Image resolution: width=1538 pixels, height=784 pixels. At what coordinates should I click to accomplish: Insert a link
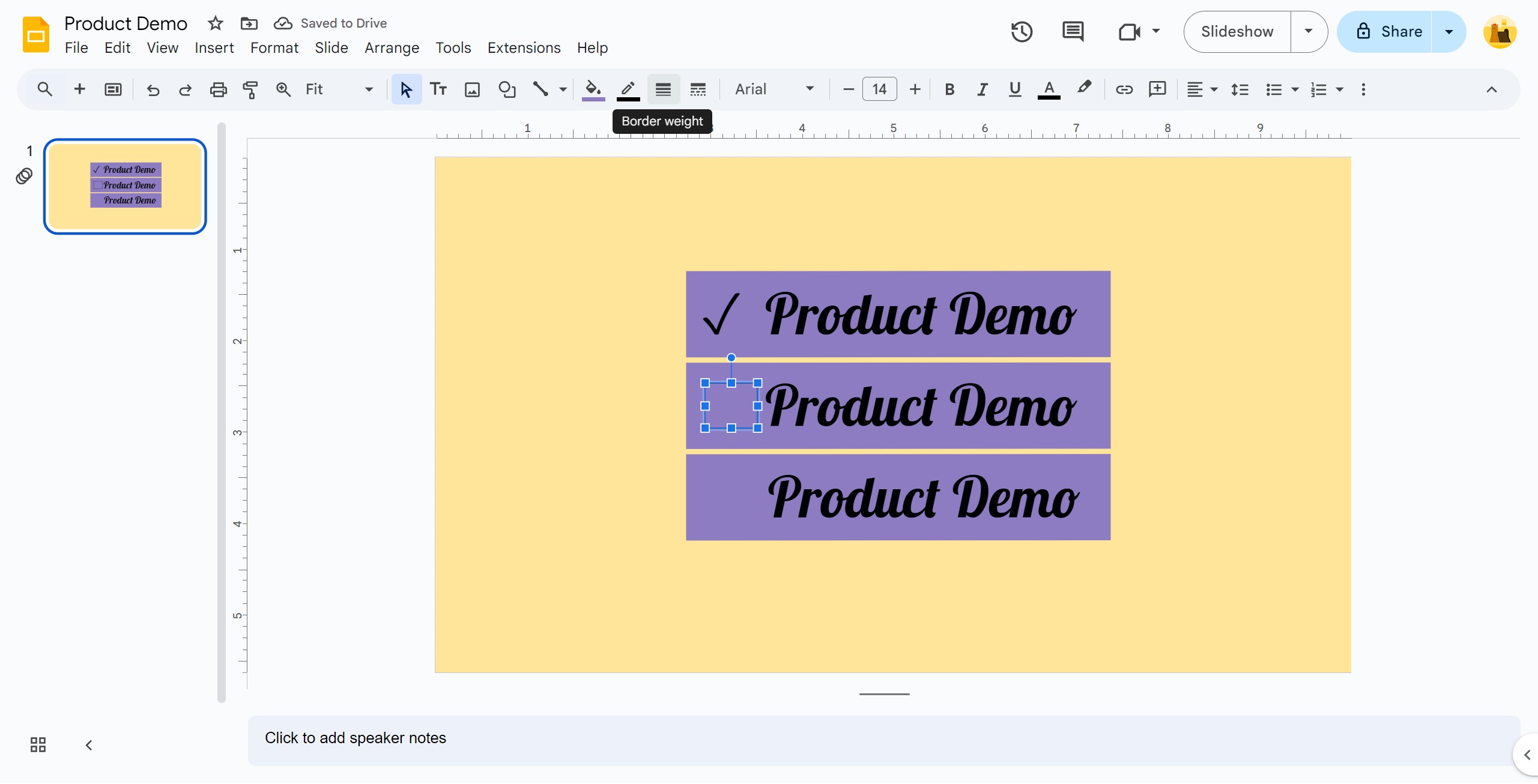coord(1124,89)
